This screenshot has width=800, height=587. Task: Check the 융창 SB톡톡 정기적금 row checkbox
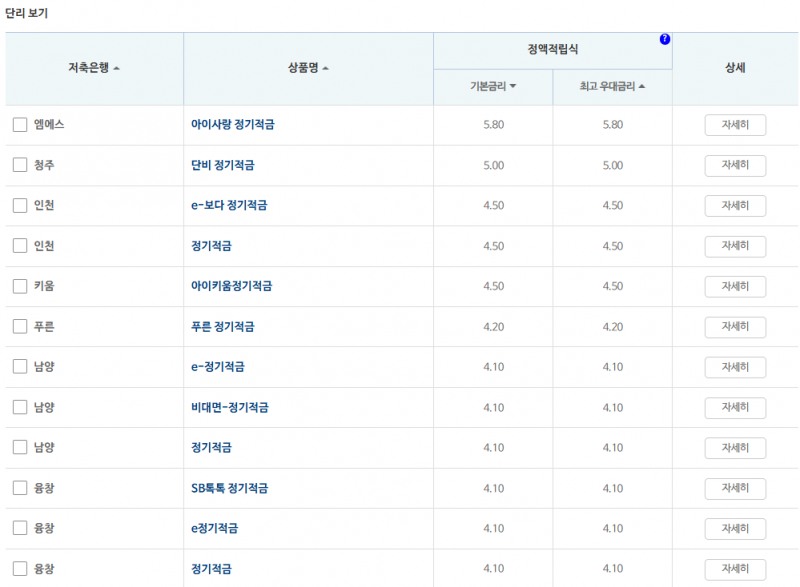(x=20, y=488)
